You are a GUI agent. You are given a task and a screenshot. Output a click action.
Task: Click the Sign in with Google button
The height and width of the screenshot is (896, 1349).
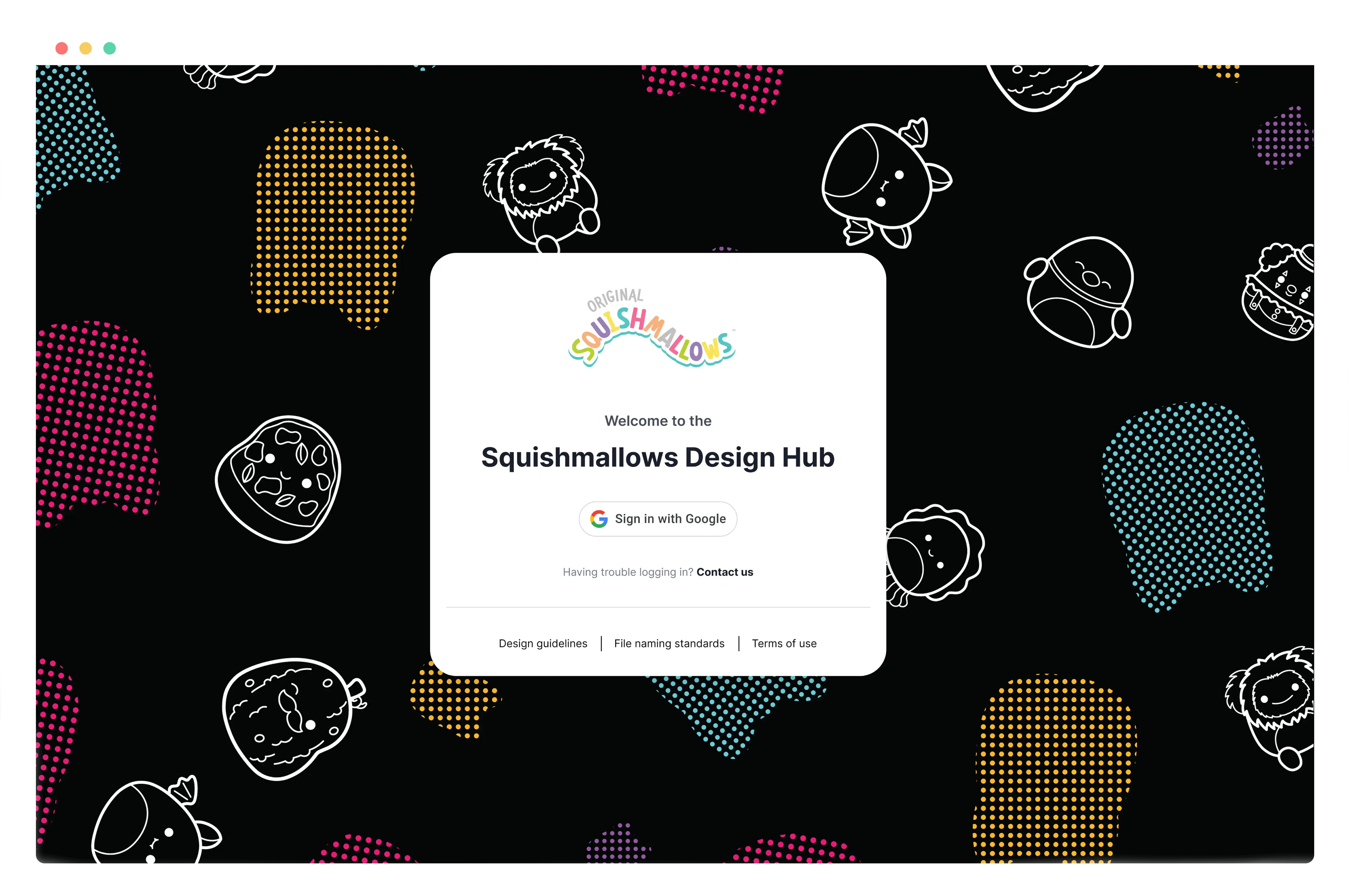tap(658, 519)
